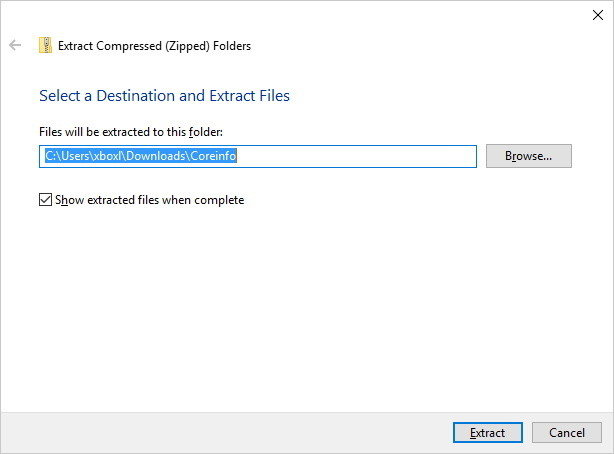Click the 'Coreinfo' segment of the path
Viewport: 614px width, 454px height.
click(213, 156)
